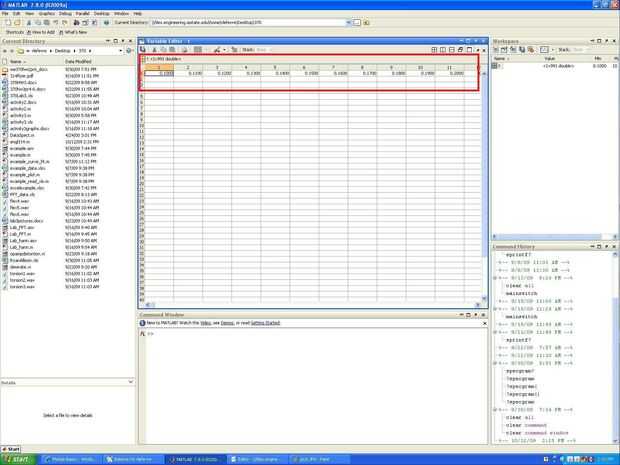Click the save icon in Workspace toolbar
Screen dimensions: 620x465
click(x=522, y=49)
